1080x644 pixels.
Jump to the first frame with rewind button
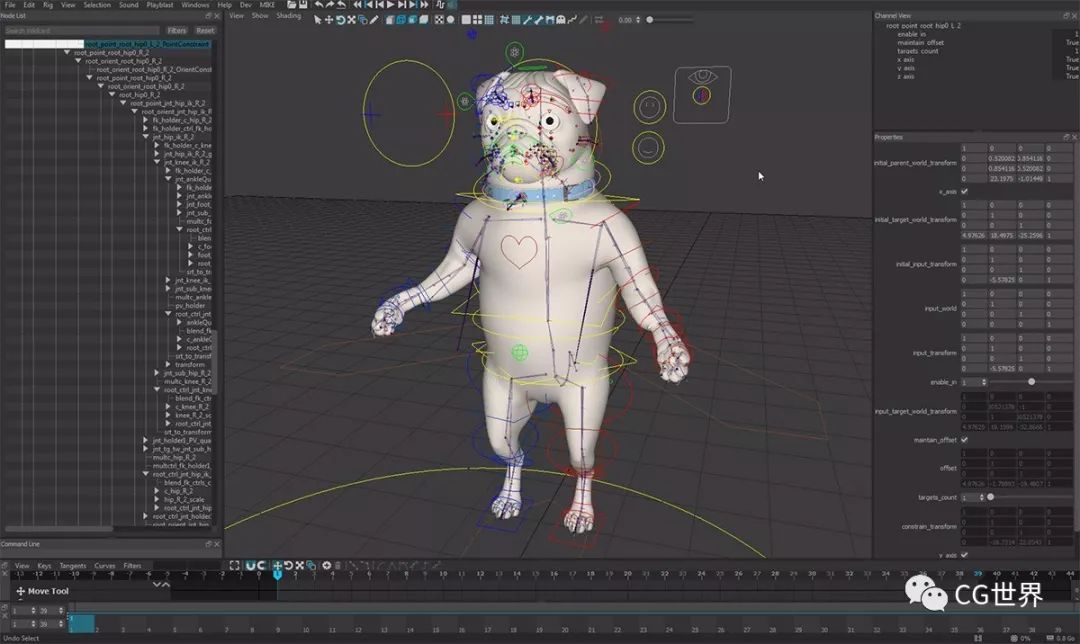pyautogui.click(x=357, y=5)
